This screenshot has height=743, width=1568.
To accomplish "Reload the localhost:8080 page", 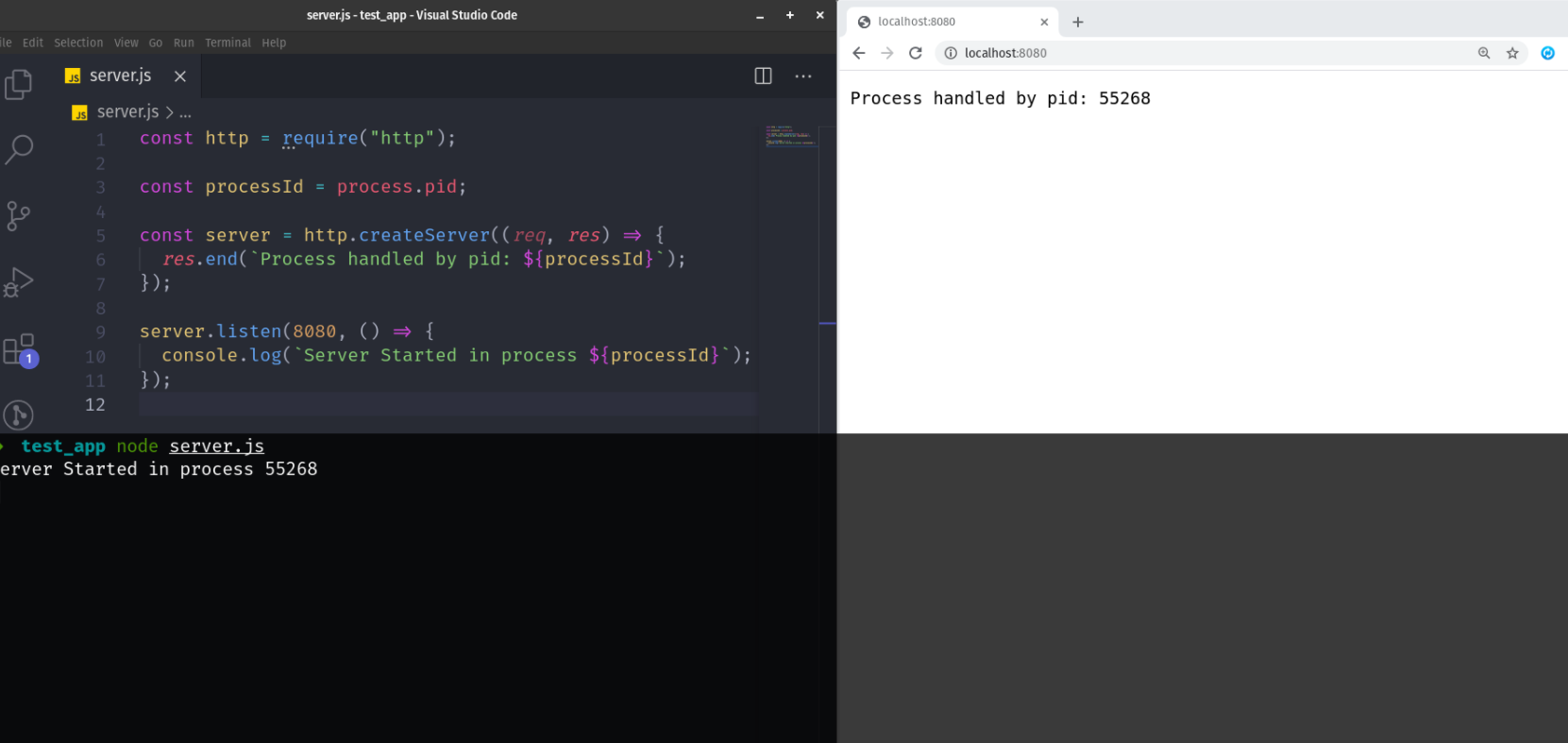I will [915, 53].
